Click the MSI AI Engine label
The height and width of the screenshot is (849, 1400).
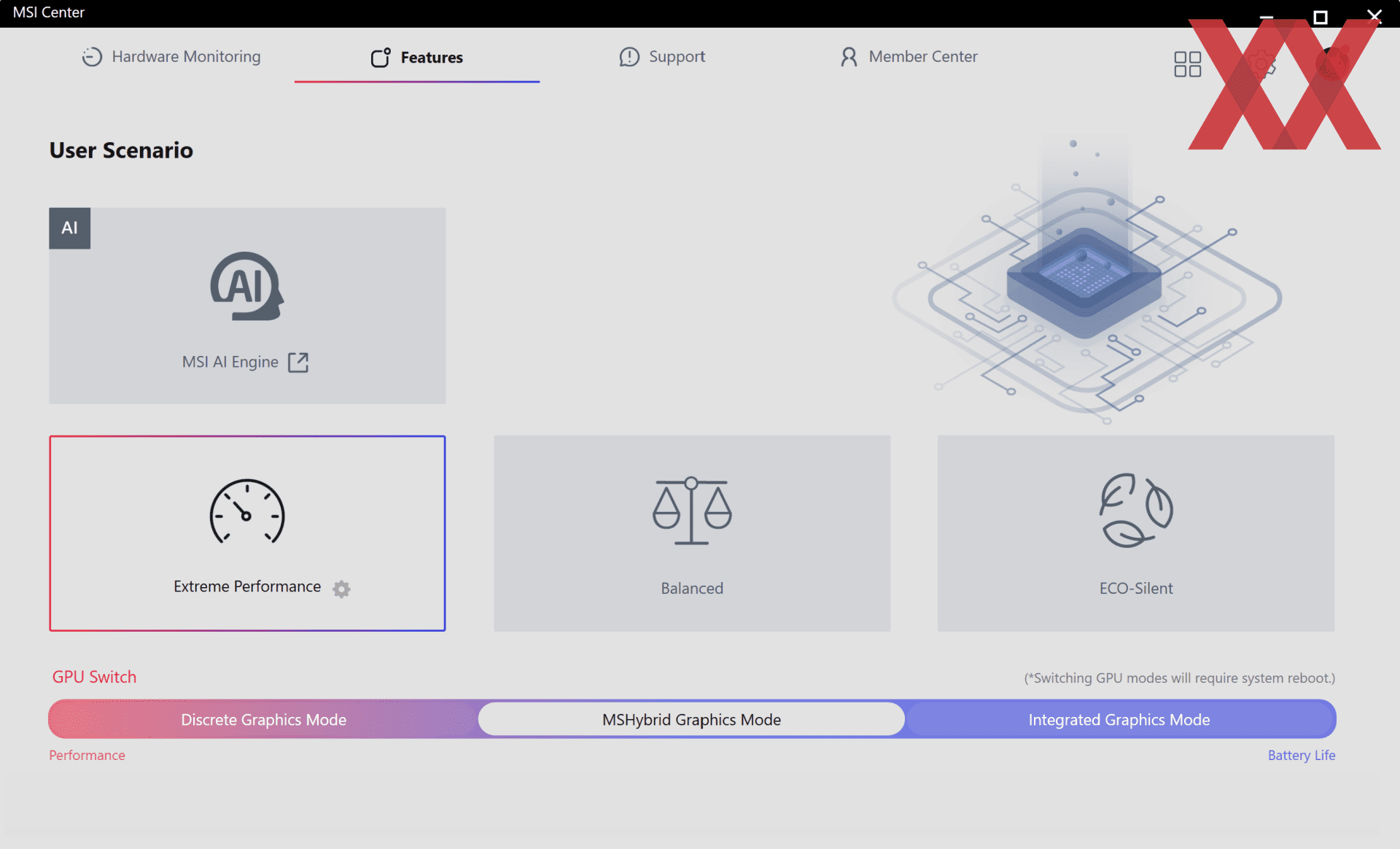[x=230, y=363]
